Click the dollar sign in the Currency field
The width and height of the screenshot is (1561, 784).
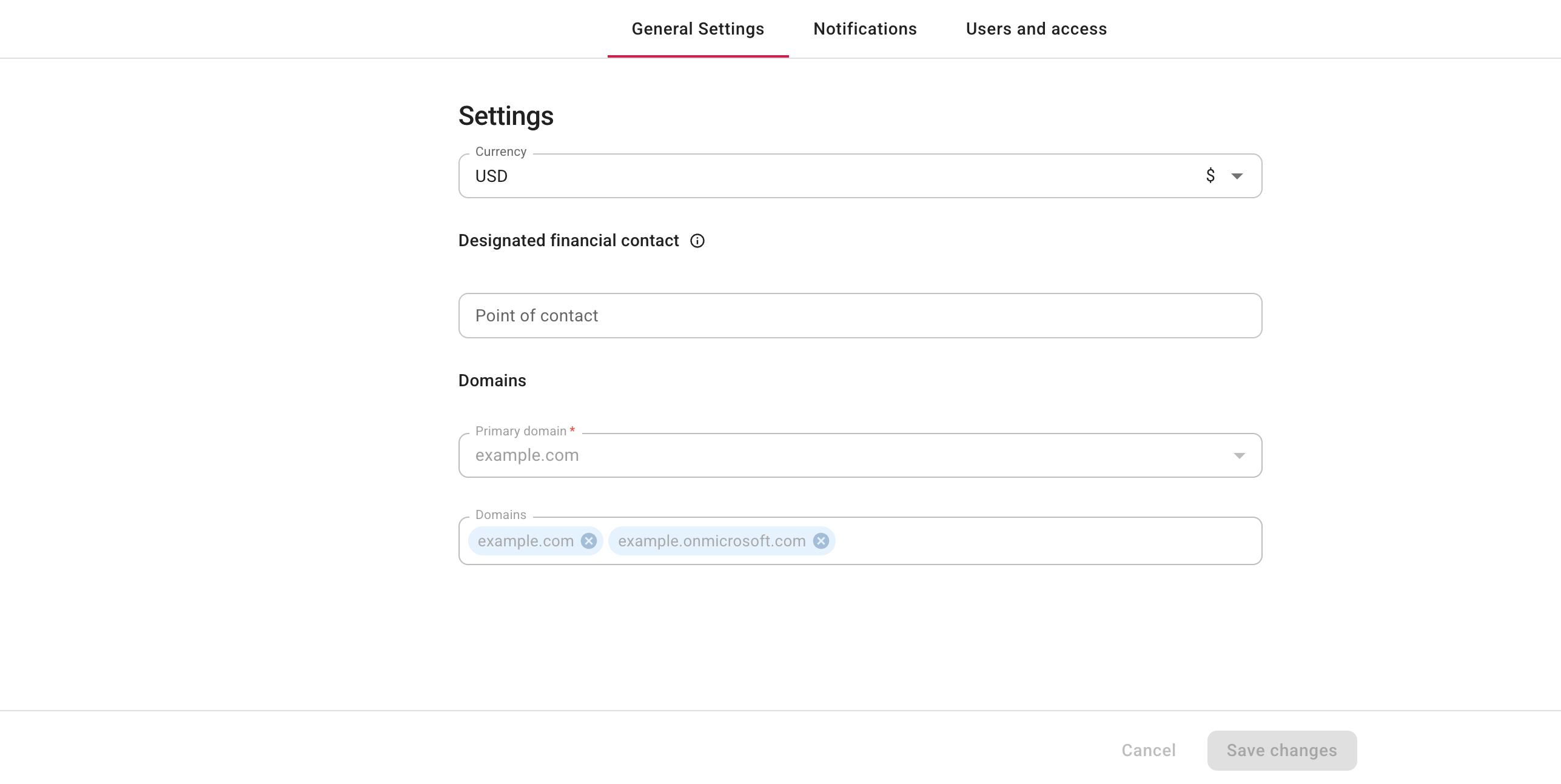click(x=1210, y=176)
